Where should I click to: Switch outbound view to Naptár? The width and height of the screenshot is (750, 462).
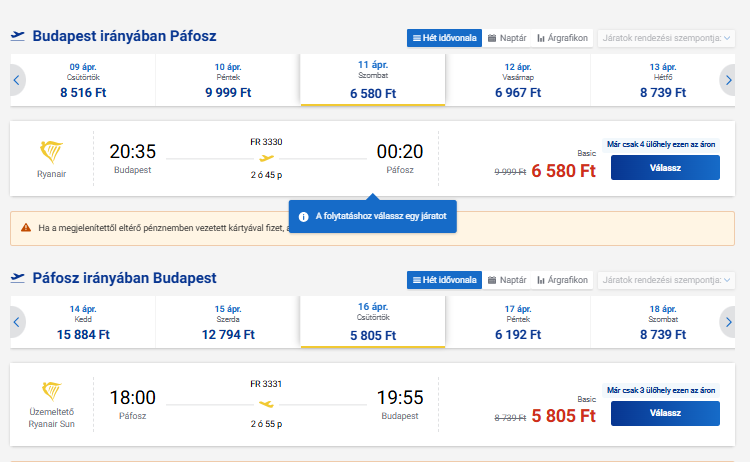tap(507, 38)
